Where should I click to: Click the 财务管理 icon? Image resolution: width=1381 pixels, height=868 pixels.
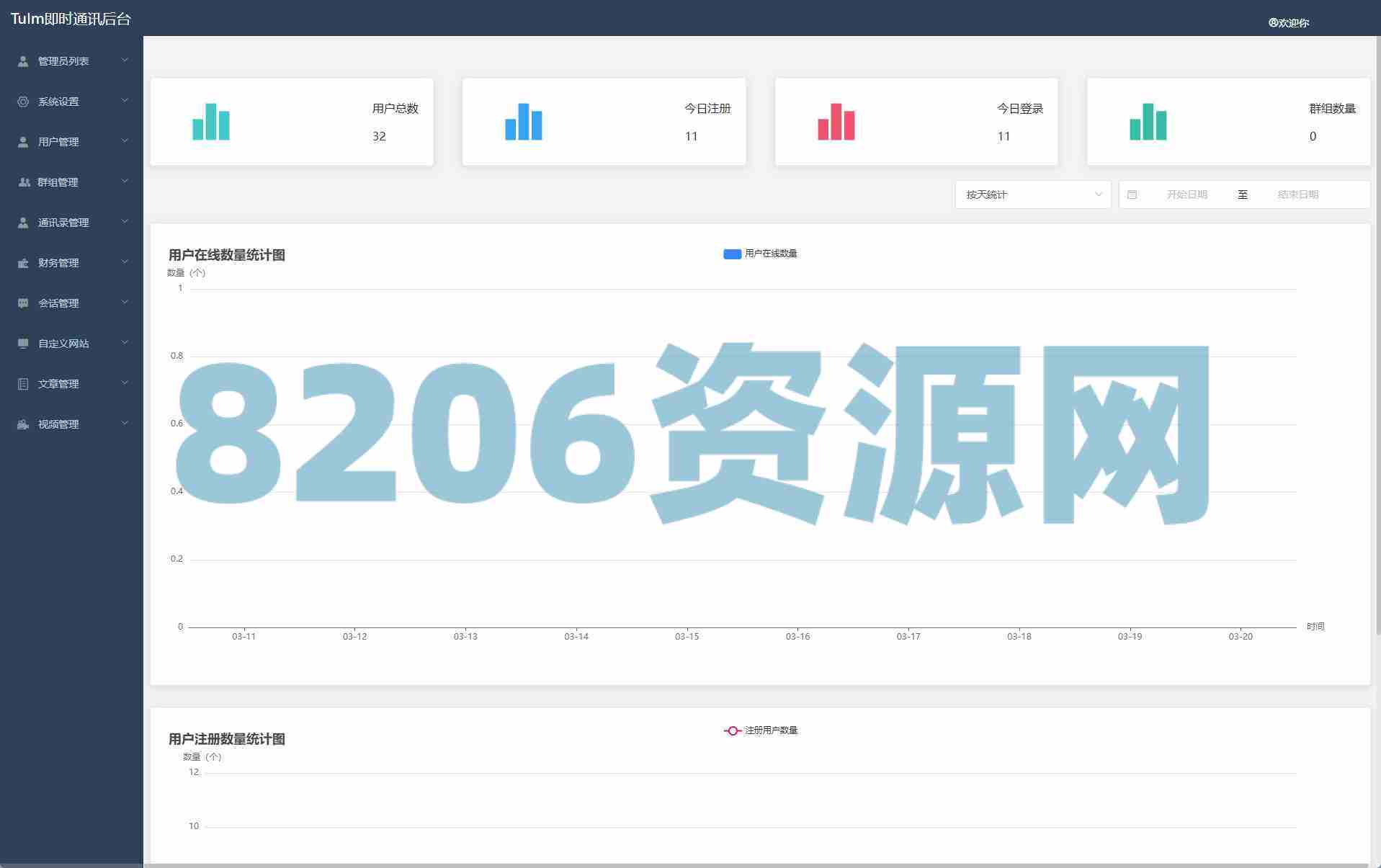(x=23, y=263)
